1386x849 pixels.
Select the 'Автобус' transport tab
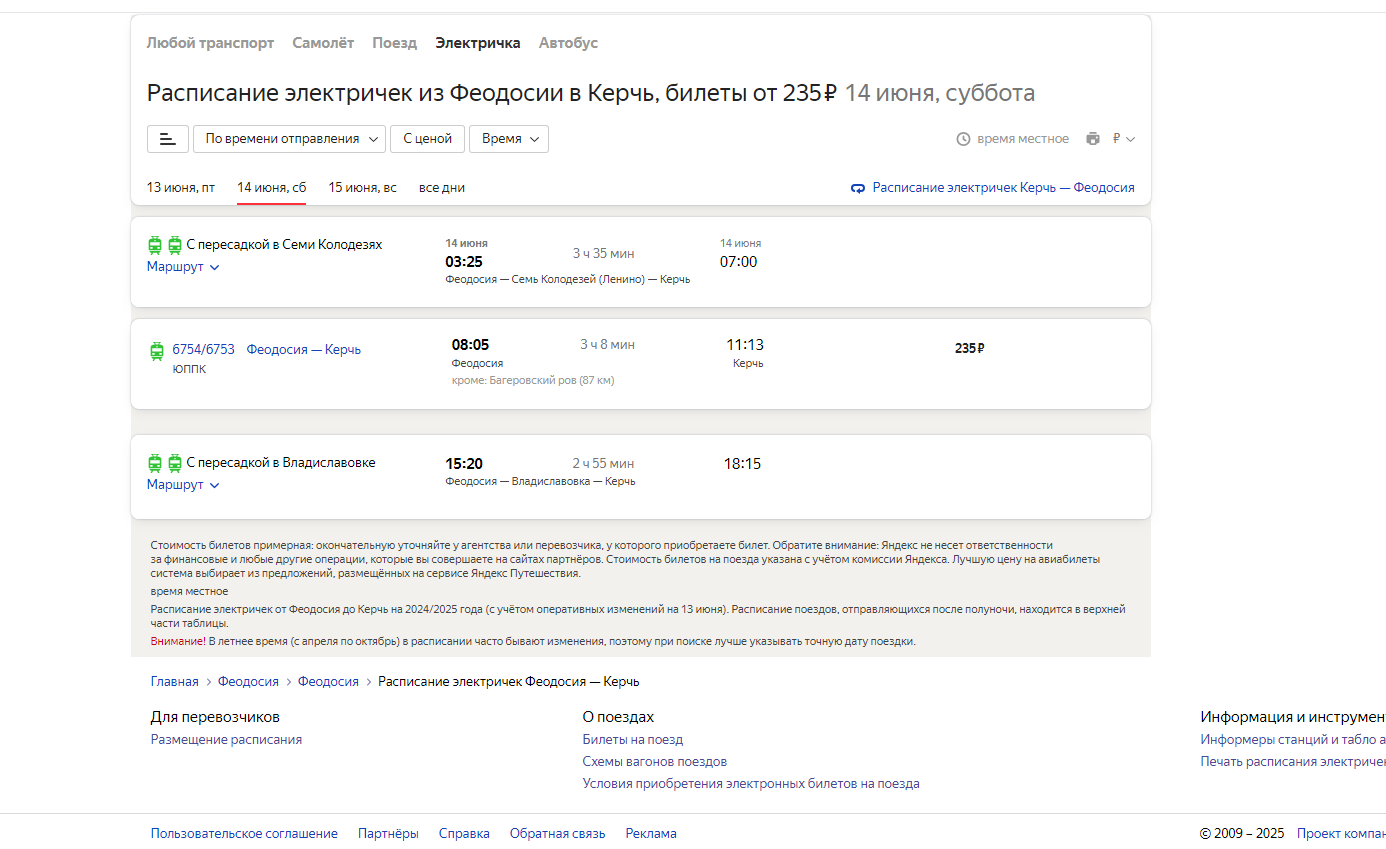pos(568,43)
